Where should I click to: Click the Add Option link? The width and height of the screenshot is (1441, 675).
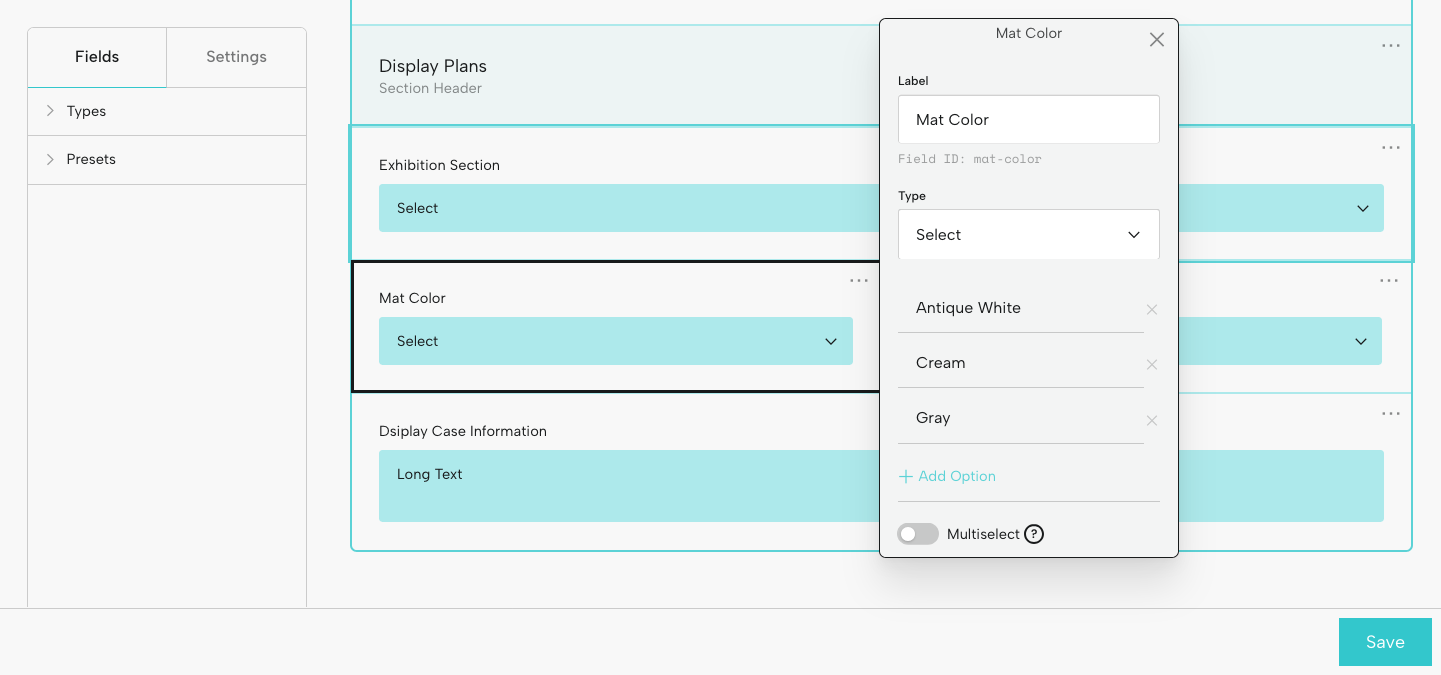[x=947, y=476]
